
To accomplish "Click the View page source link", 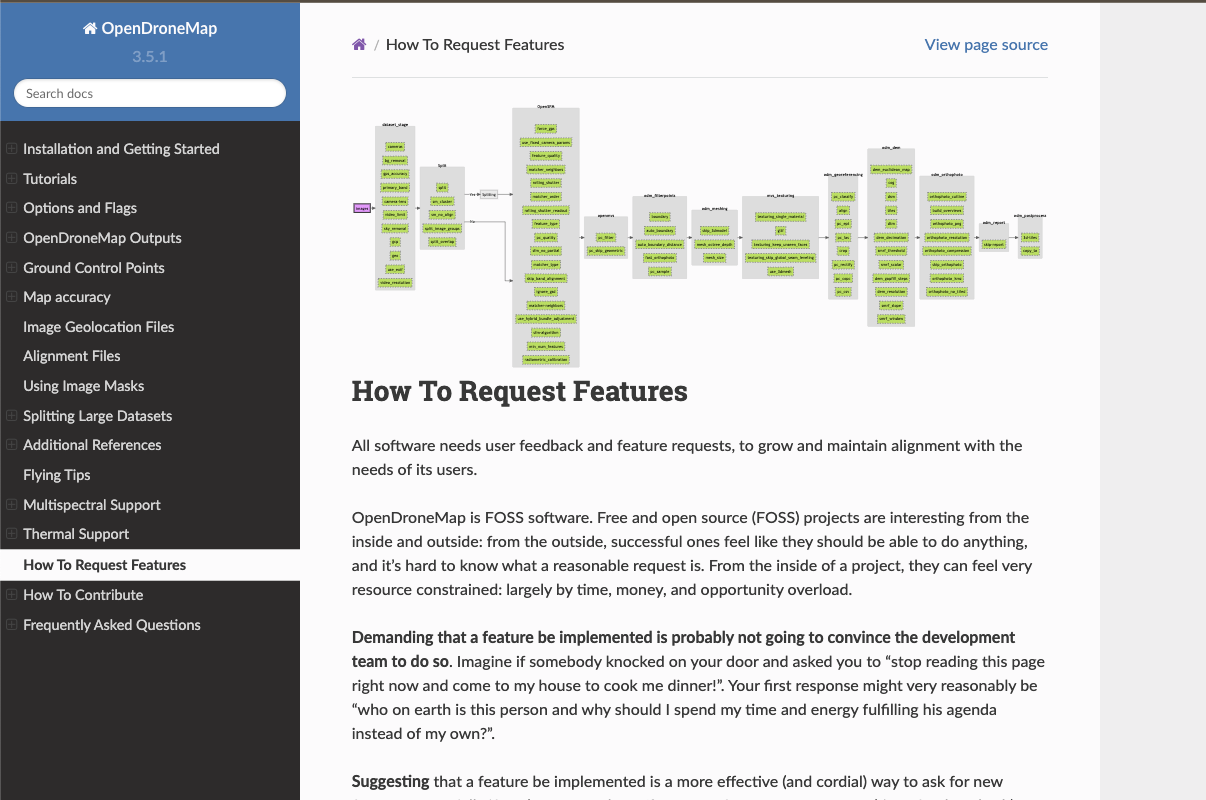I will click(x=986, y=44).
